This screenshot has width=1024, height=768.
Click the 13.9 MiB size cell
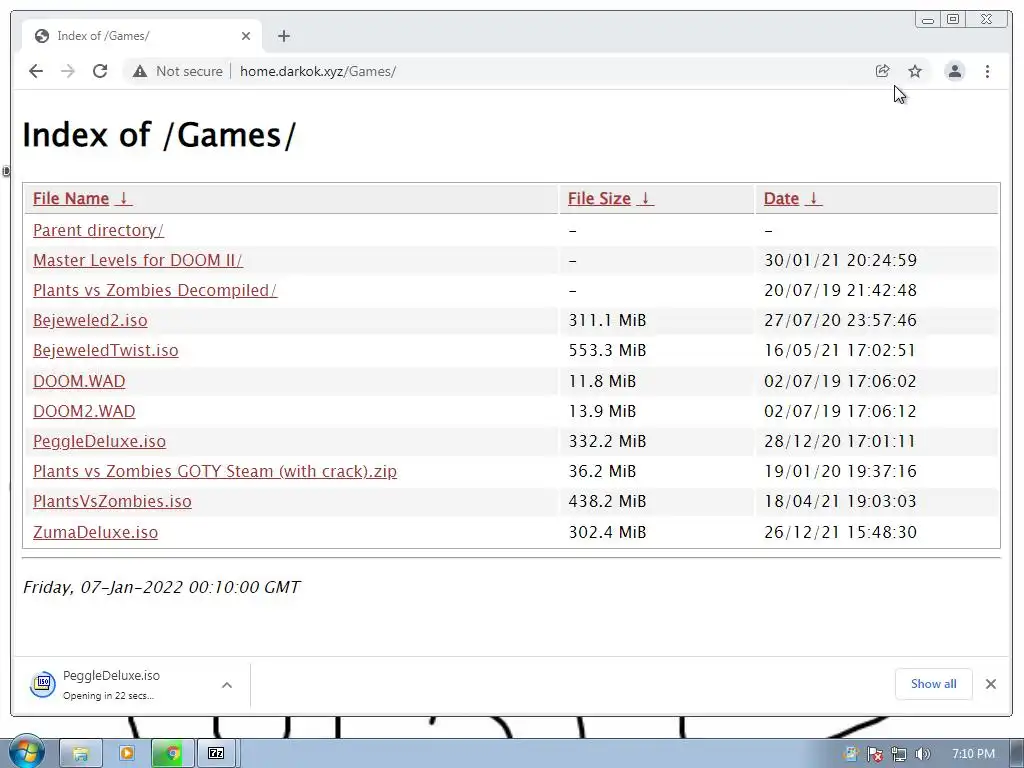602,411
